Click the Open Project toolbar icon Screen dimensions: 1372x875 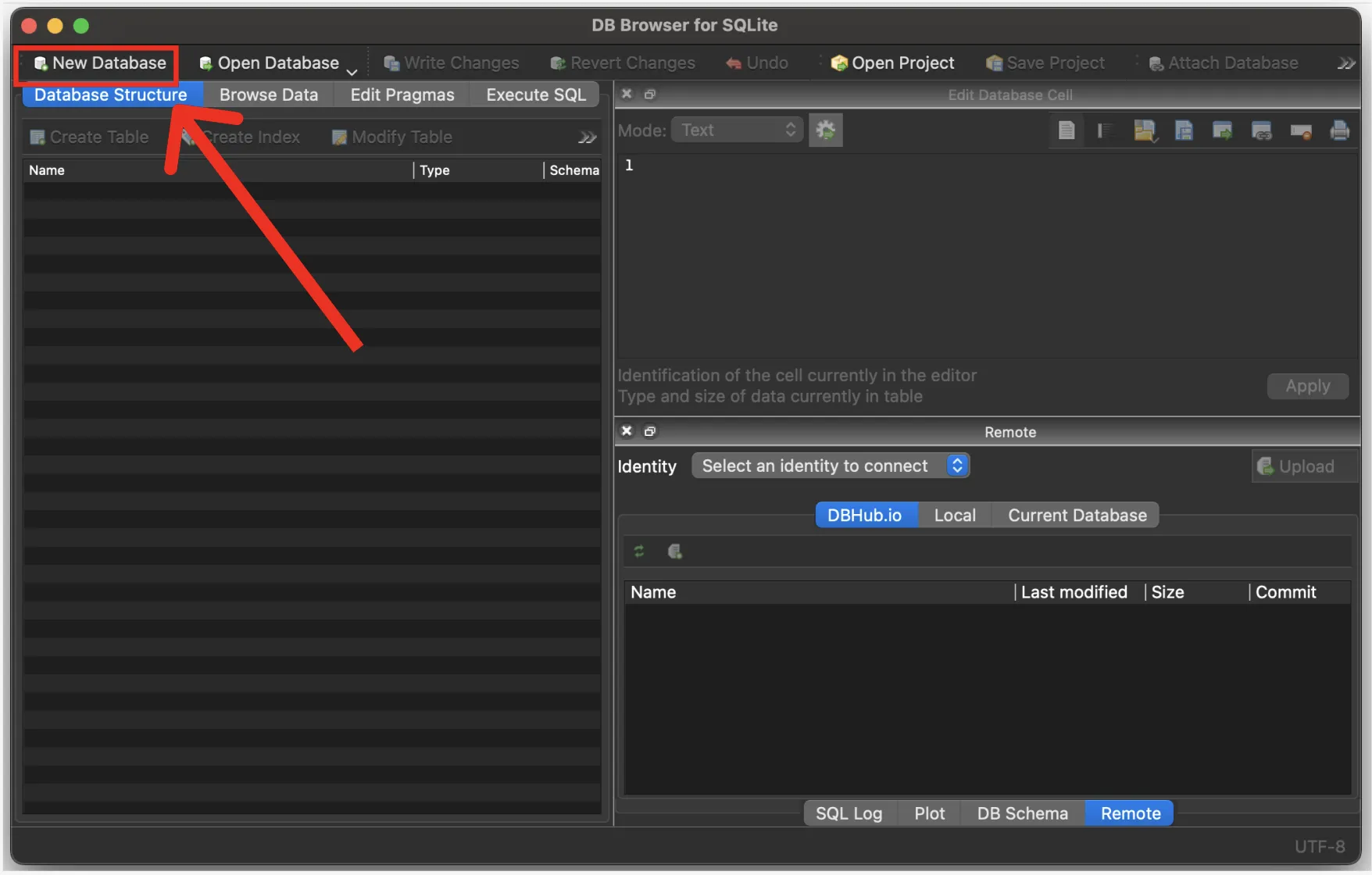pos(892,63)
